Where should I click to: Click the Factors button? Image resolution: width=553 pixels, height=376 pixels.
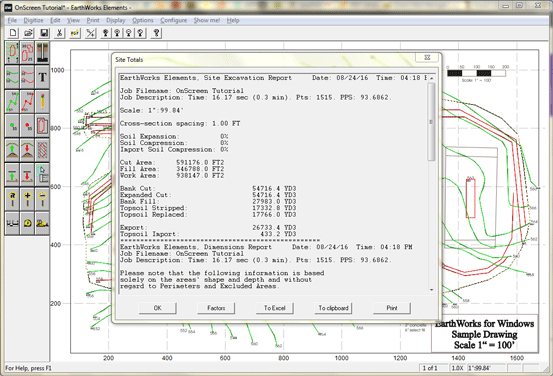216,308
